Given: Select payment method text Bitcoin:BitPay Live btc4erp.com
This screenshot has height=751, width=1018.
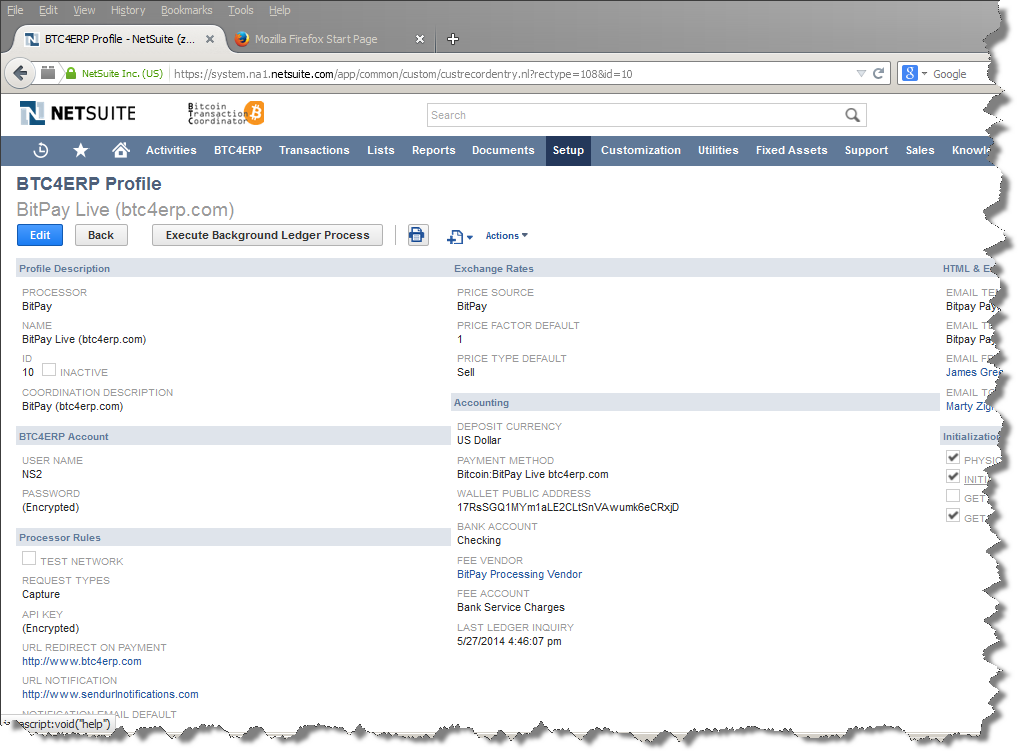Looking at the screenshot, I should point(532,474).
